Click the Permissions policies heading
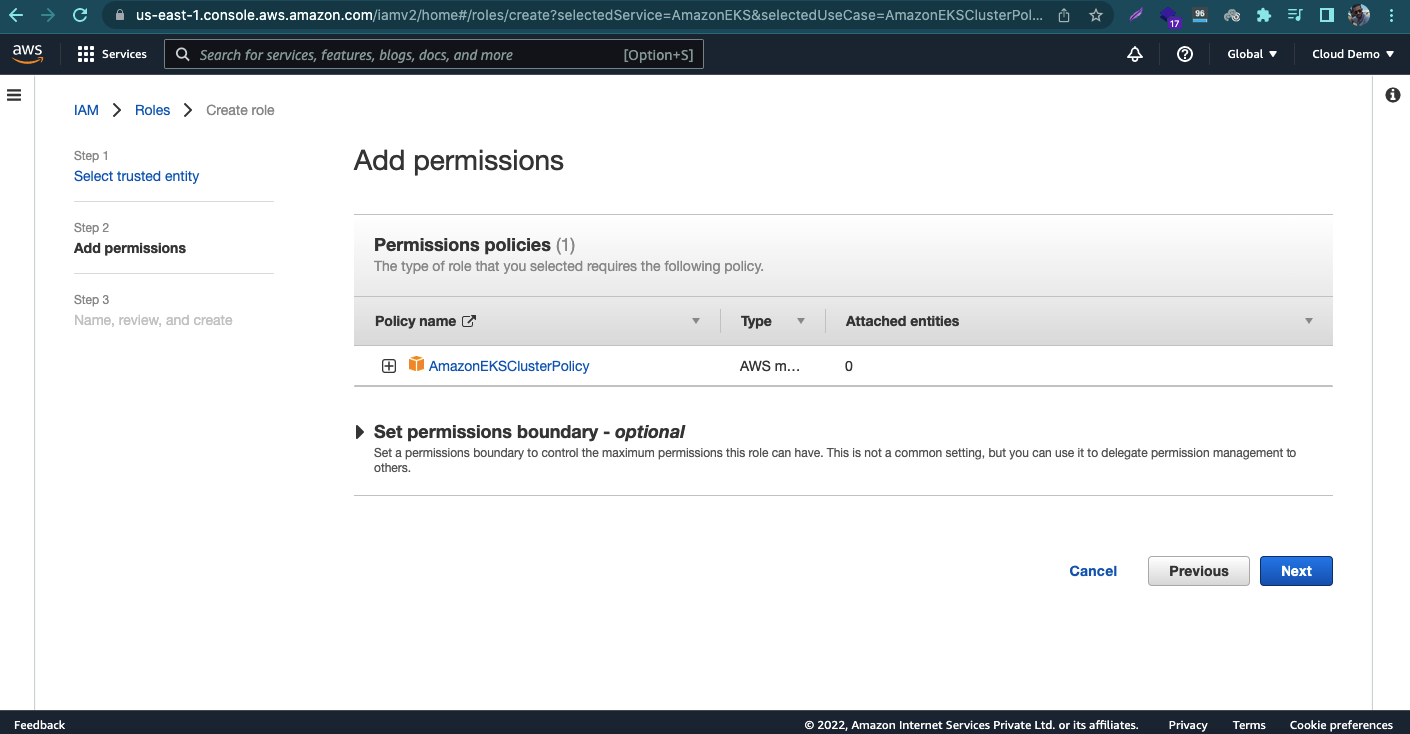The height and width of the screenshot is (734, 1410). 462,245
